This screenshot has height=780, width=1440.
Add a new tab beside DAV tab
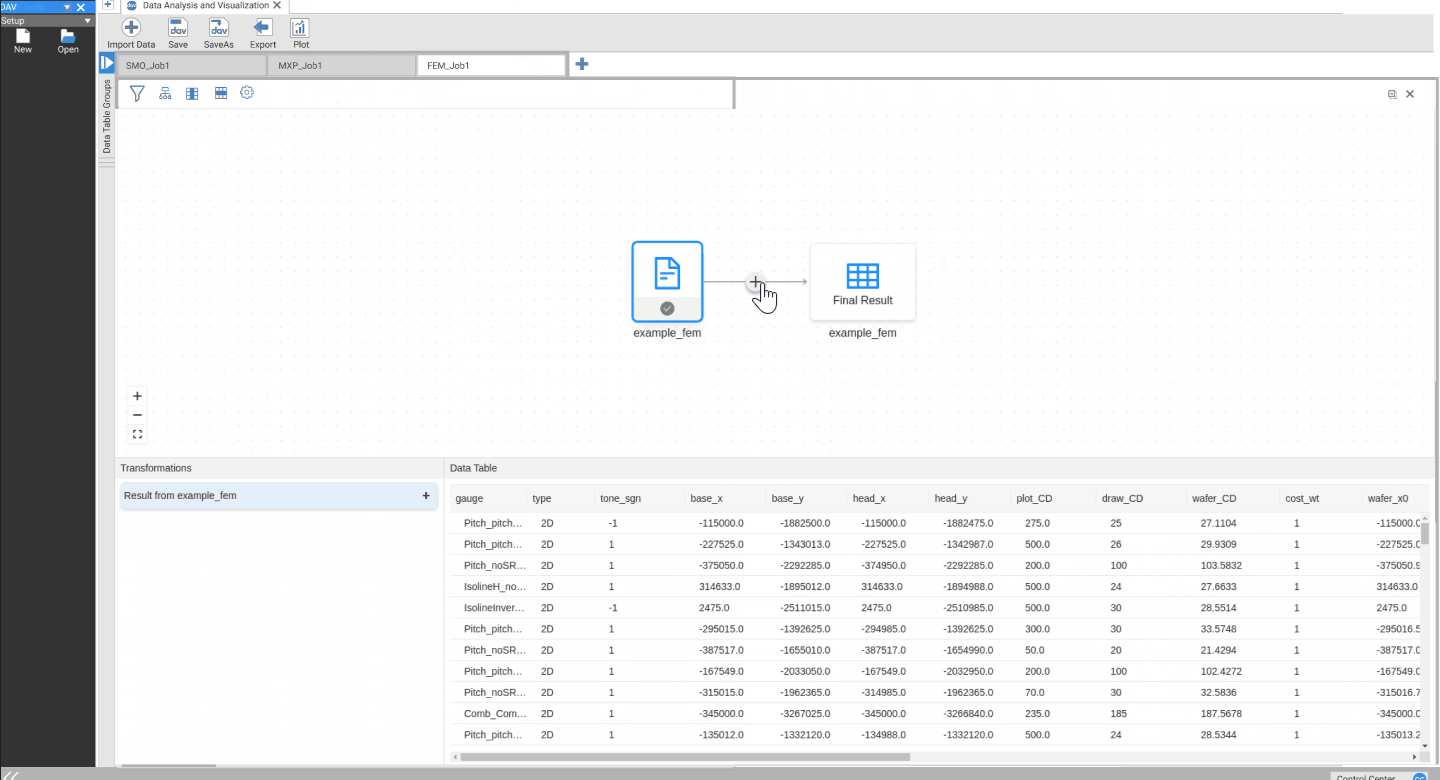[x=108, y=5]
